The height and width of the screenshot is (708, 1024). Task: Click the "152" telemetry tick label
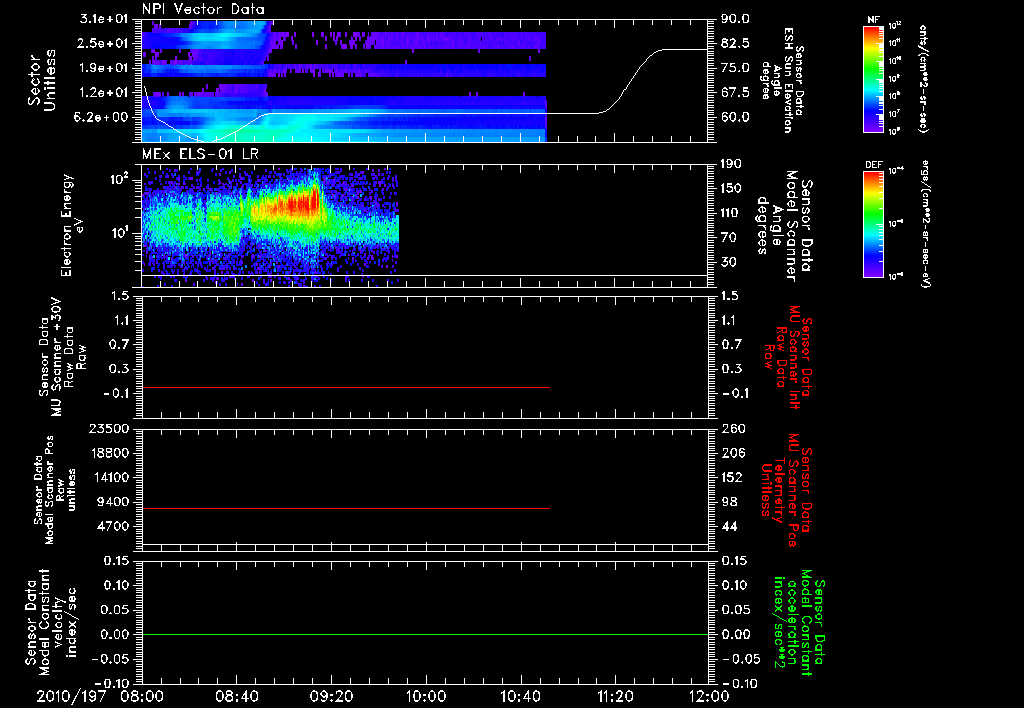point(732,477)
